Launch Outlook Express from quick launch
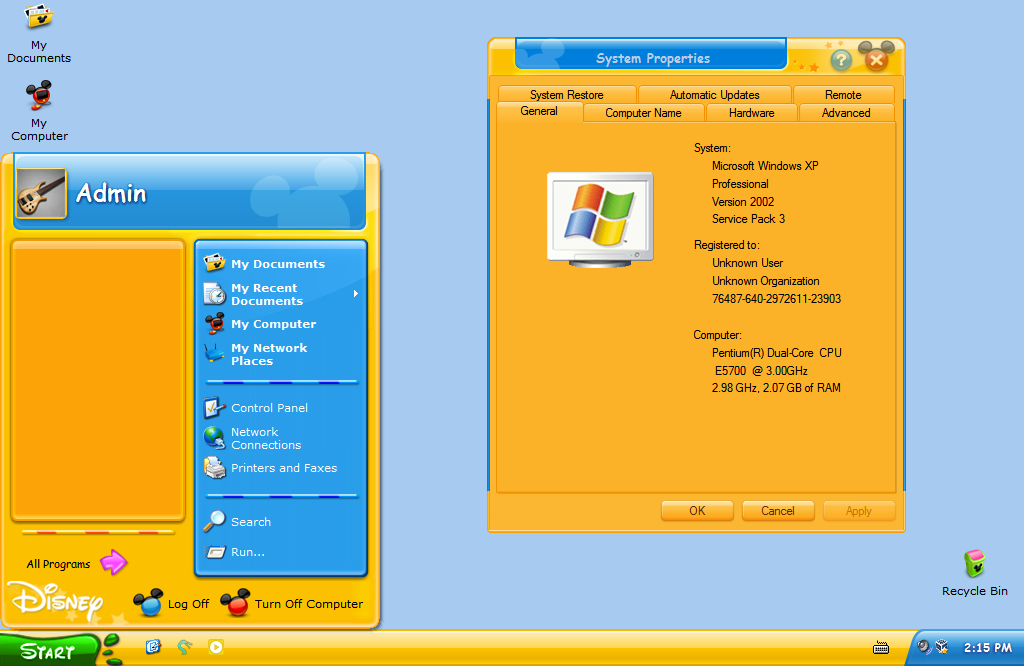Viewport: 1024px width, 666px height. 153,648
